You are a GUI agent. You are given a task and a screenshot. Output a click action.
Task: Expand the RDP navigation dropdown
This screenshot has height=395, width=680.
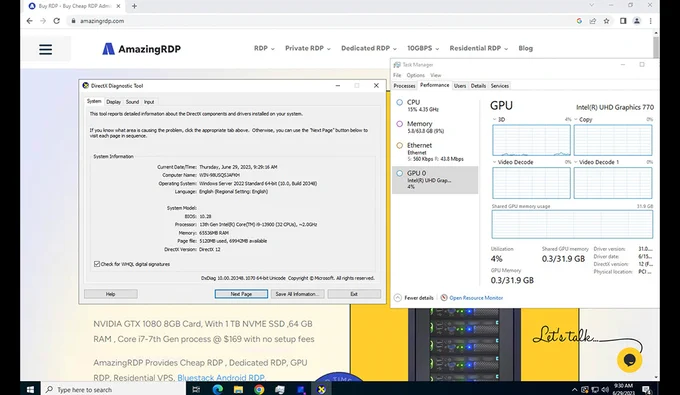264,48
